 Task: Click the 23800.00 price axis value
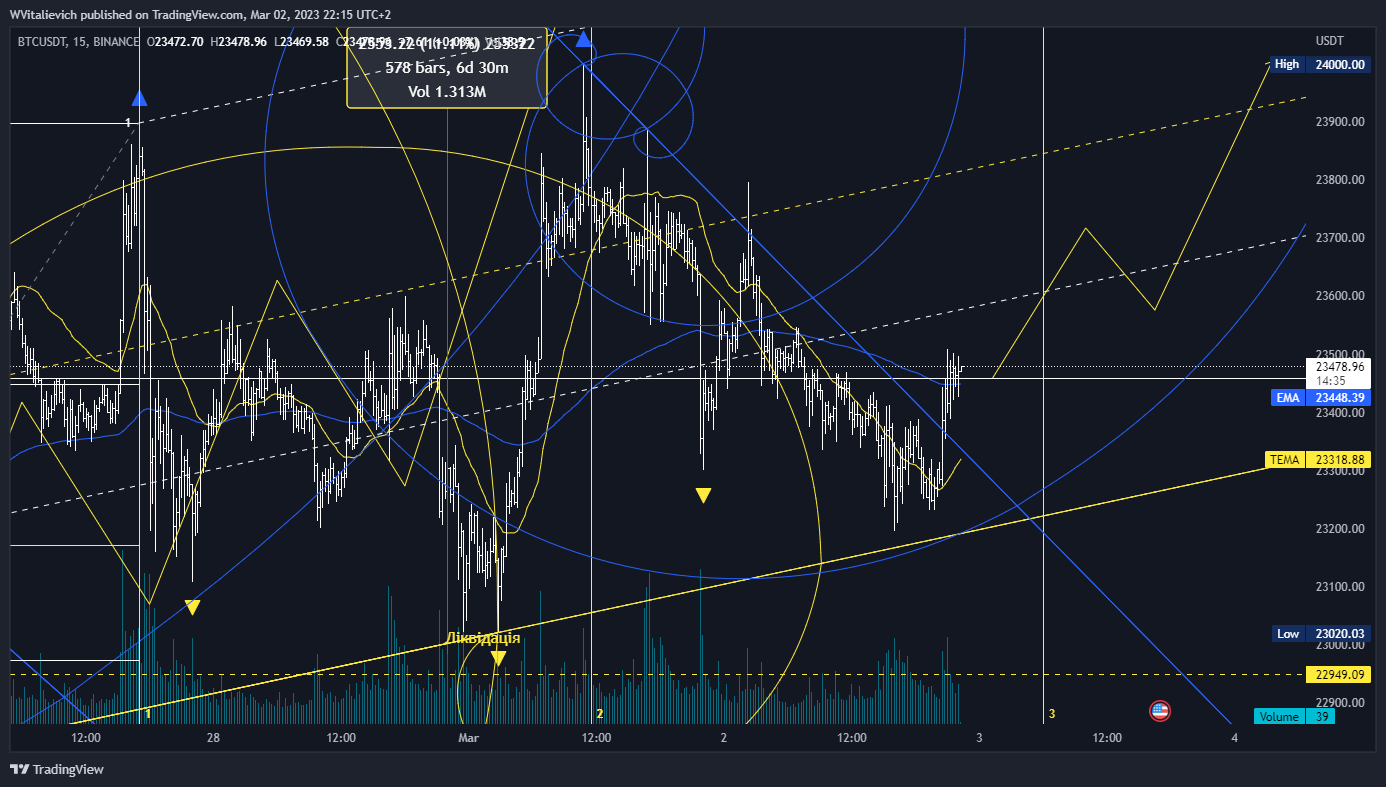1340,180
